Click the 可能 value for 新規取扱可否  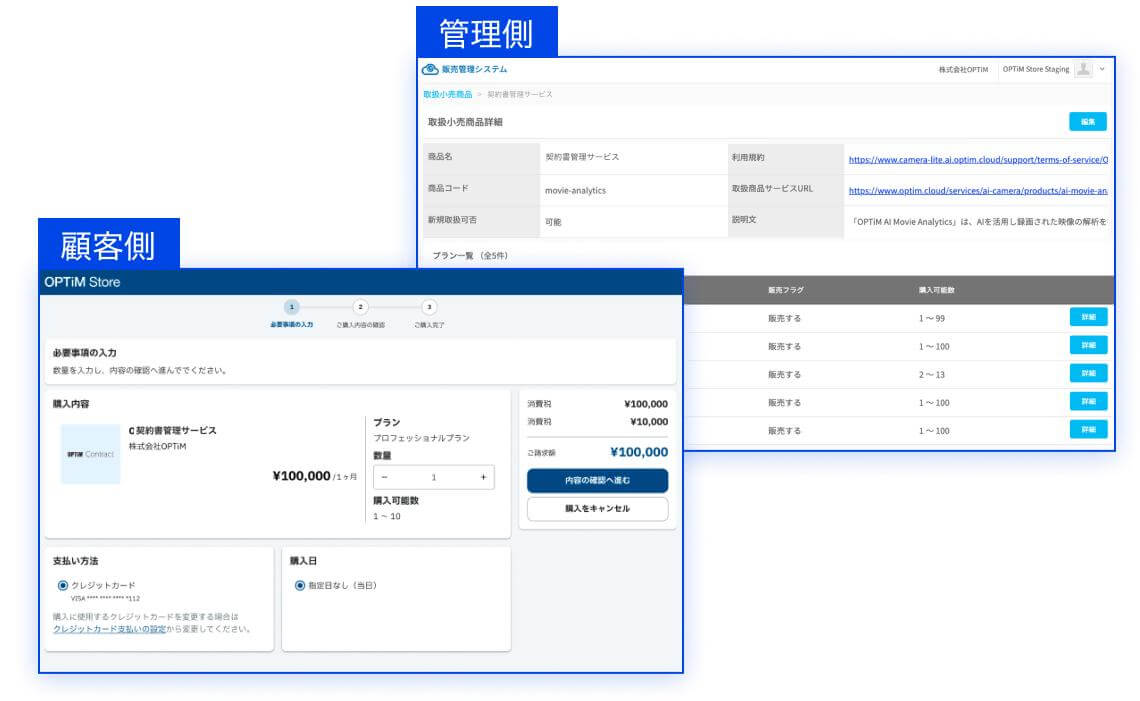[x=553, y=222]
